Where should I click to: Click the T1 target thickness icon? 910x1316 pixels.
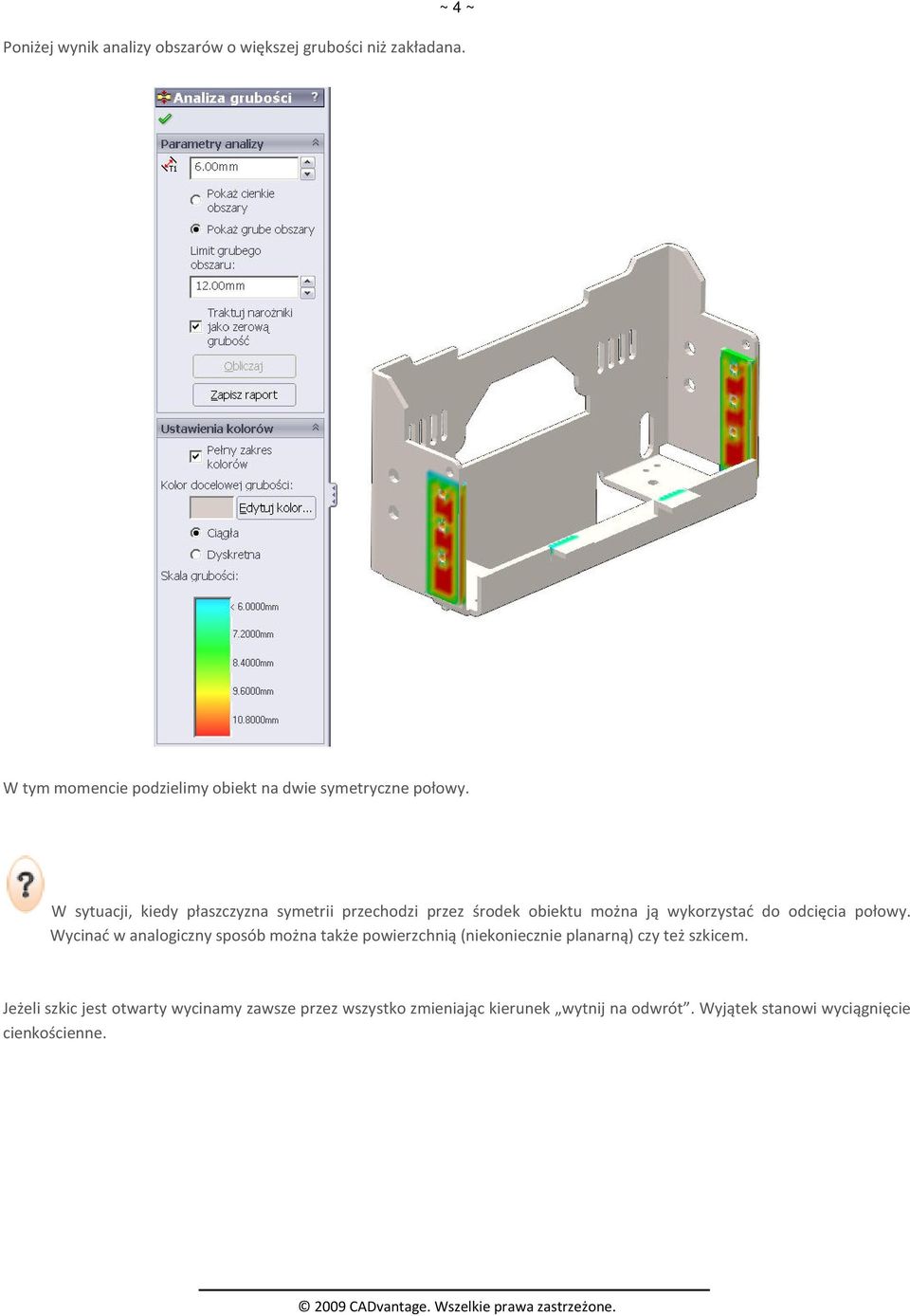point(170,166)
